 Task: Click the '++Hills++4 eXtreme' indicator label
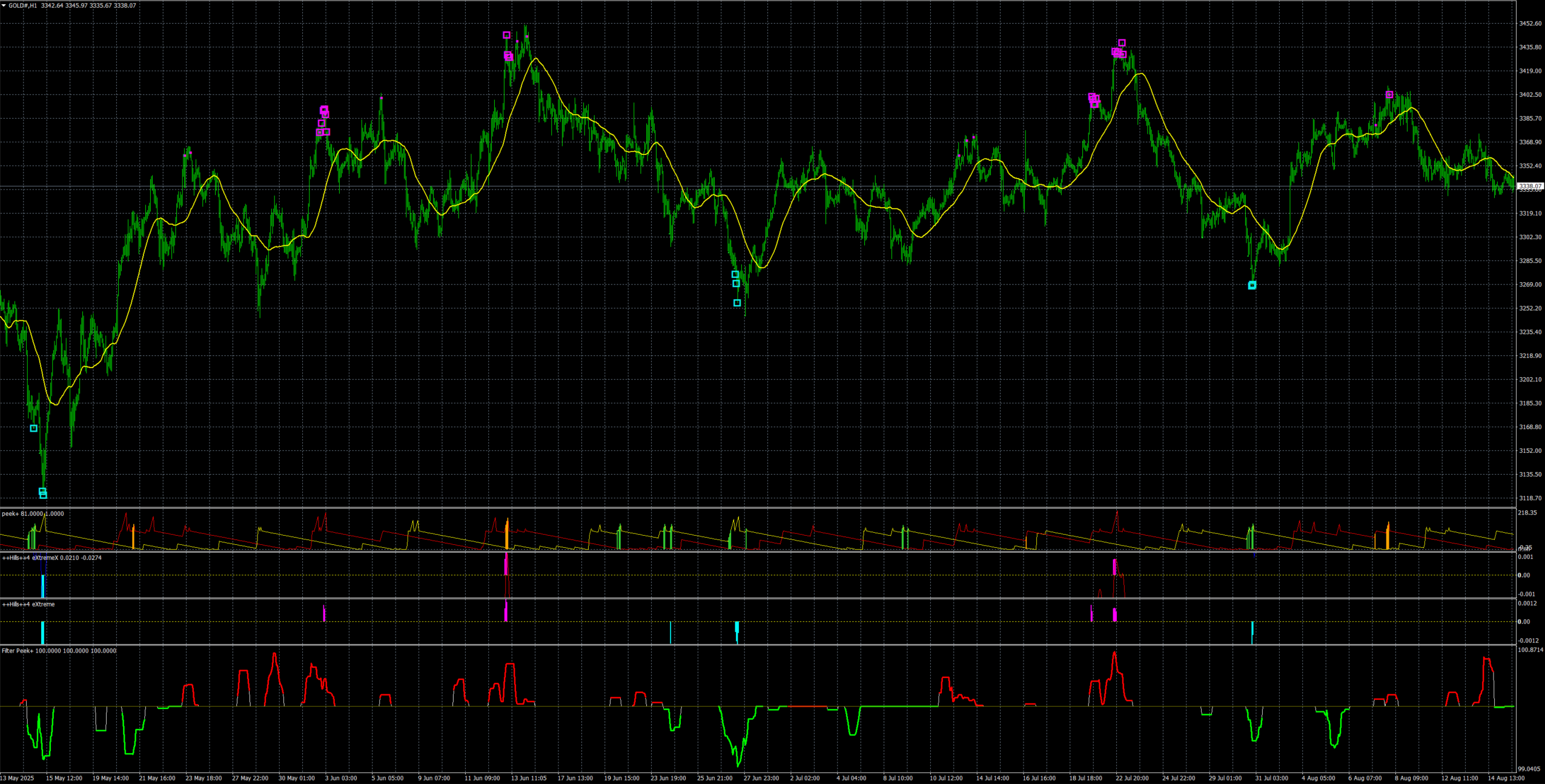(x=28, y=604)
